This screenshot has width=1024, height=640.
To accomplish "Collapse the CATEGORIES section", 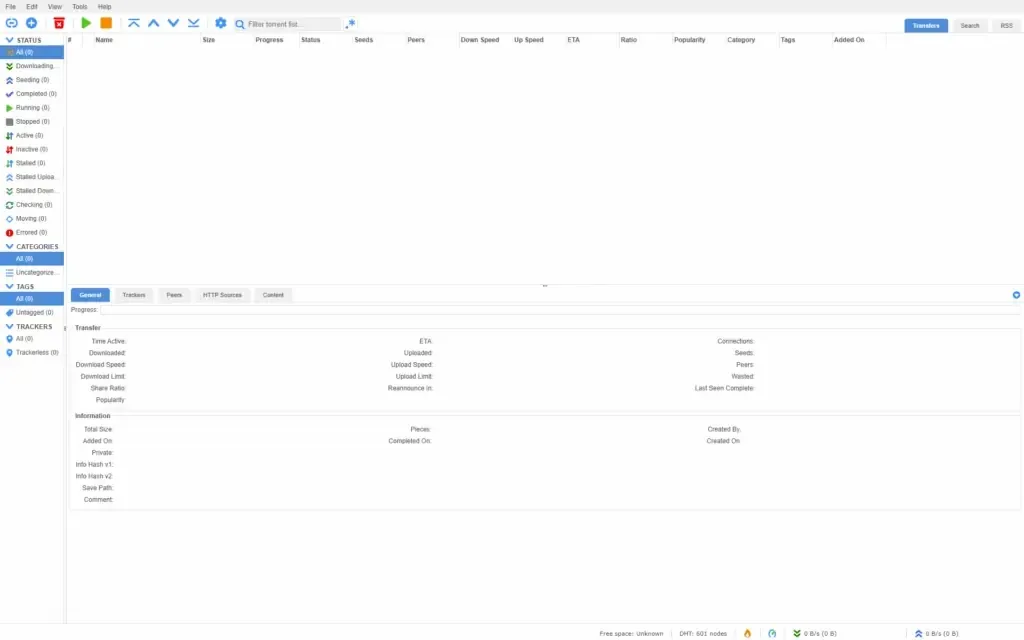I will coord(10,245).
